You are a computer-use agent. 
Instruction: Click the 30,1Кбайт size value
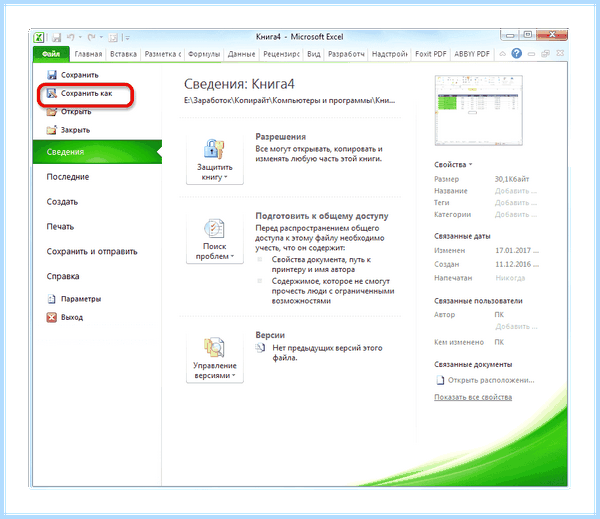[x=512, y=179]
